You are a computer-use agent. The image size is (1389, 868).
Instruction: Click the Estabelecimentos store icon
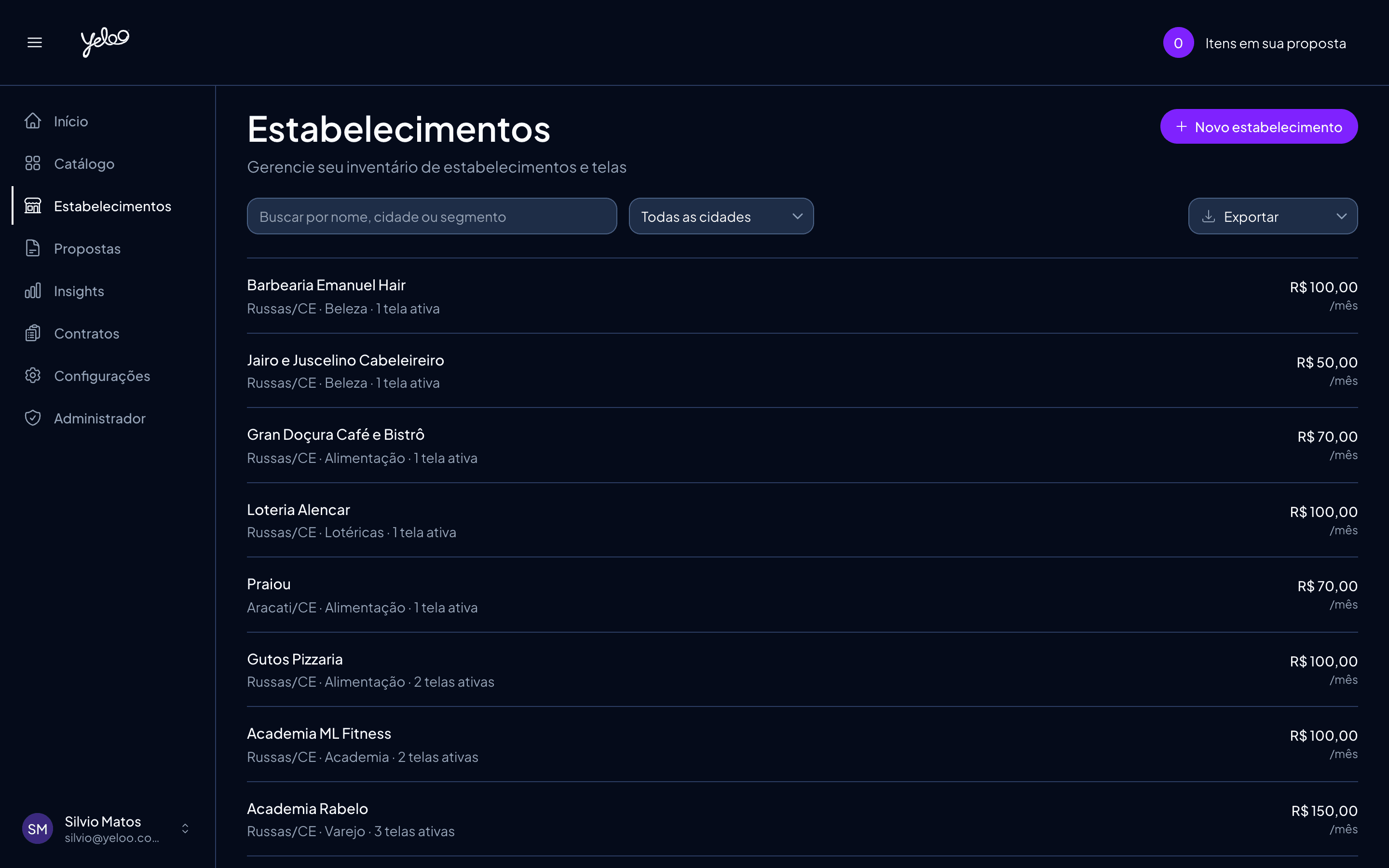pos(33,205)
